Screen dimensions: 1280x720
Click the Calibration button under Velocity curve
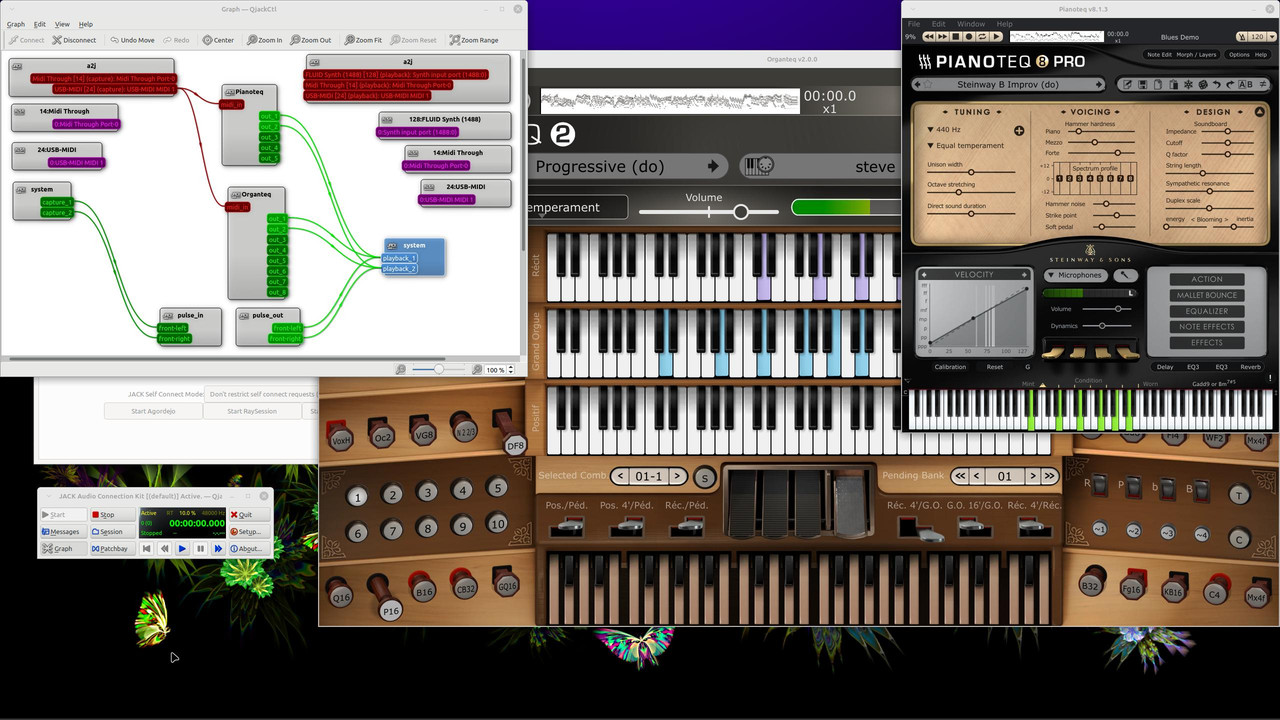coord(950,367)
